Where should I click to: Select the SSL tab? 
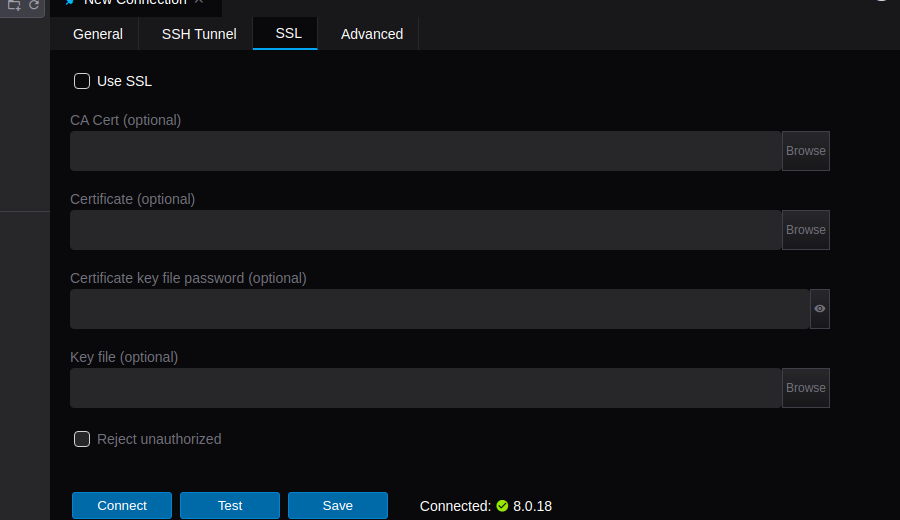click(x=288, y=33)
